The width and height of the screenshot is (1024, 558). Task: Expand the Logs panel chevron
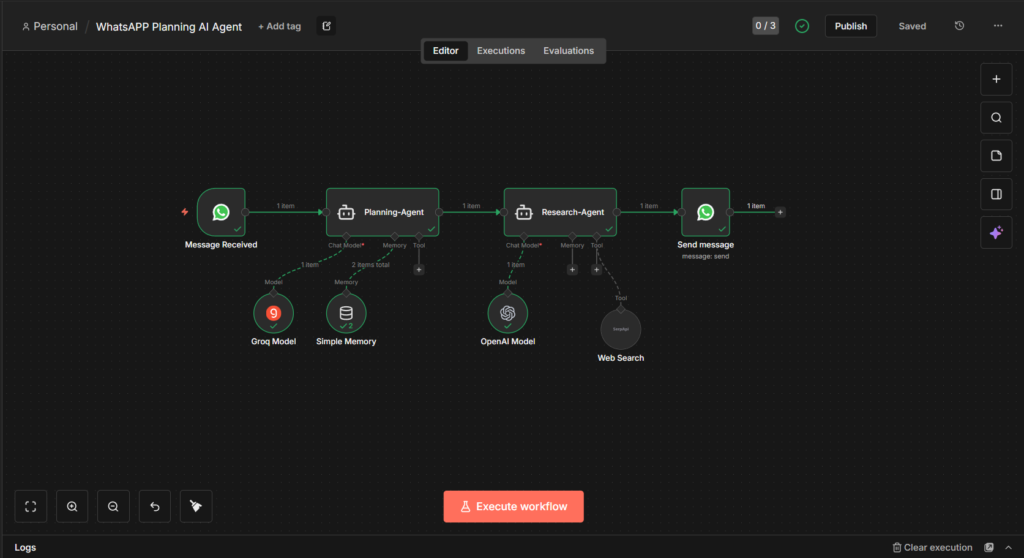click(1008, 548)
